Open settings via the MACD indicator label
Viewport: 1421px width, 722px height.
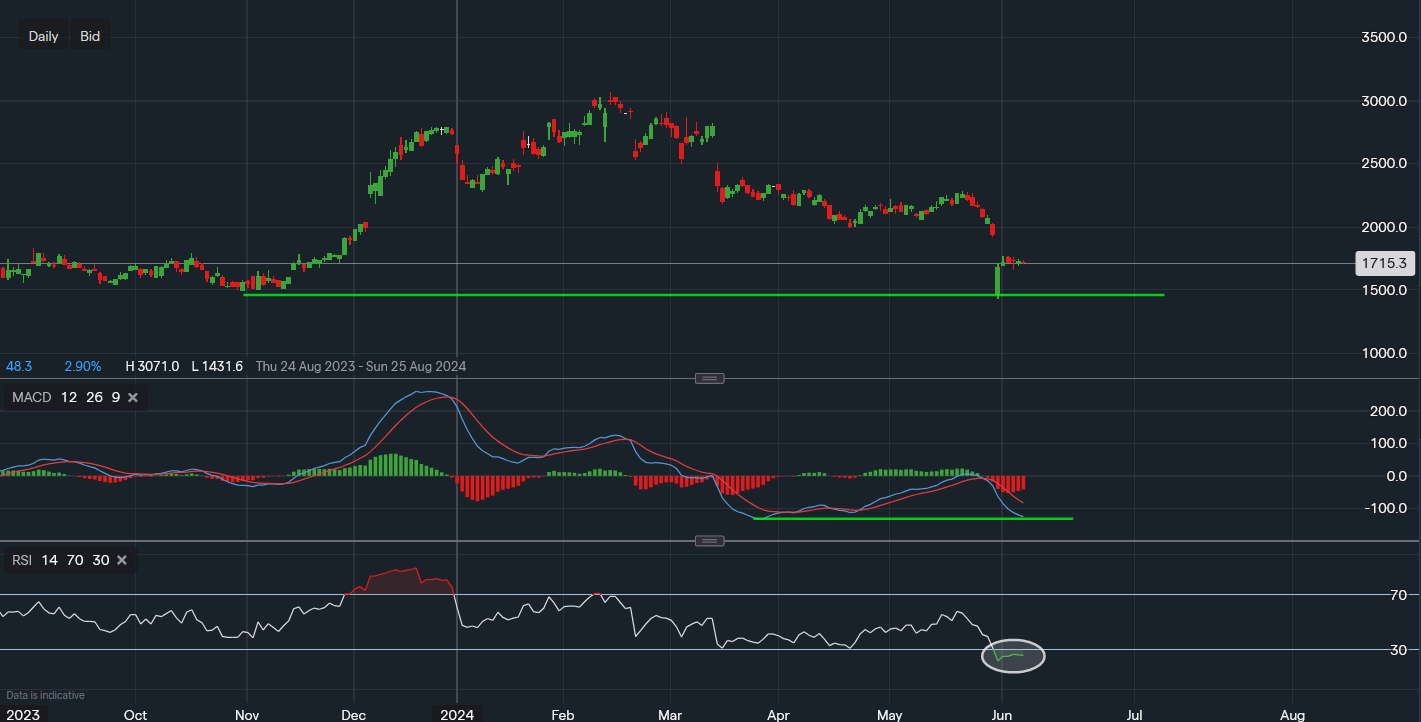tap(30, 397)
